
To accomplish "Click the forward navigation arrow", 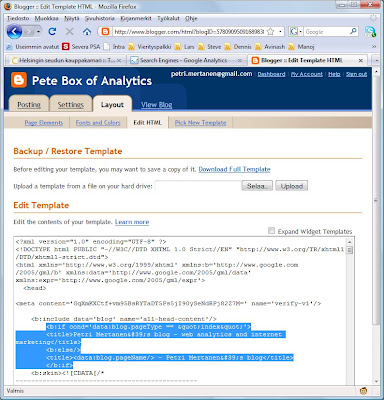I will (29, 32).
